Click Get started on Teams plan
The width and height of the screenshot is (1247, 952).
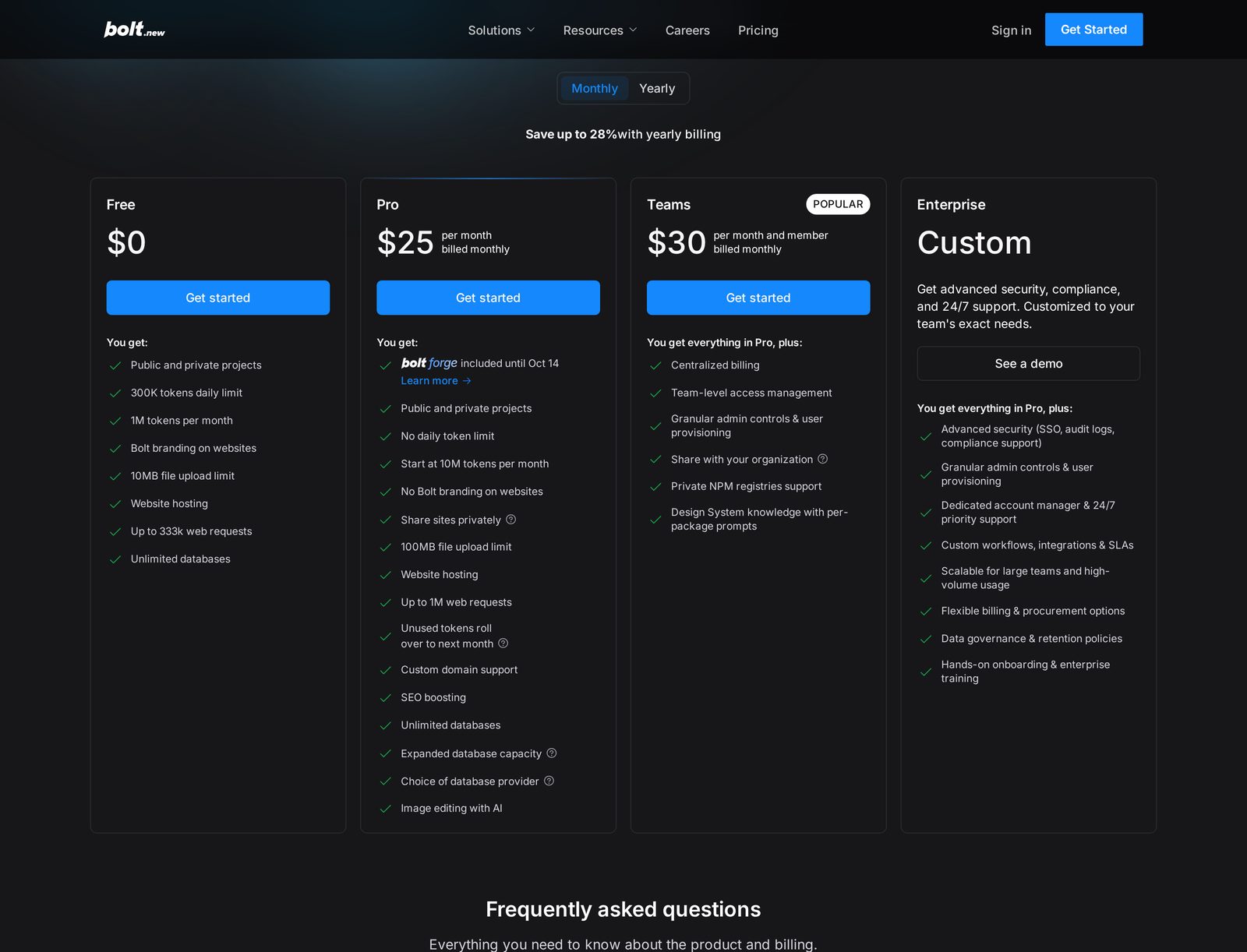click(x=758, y=298)
